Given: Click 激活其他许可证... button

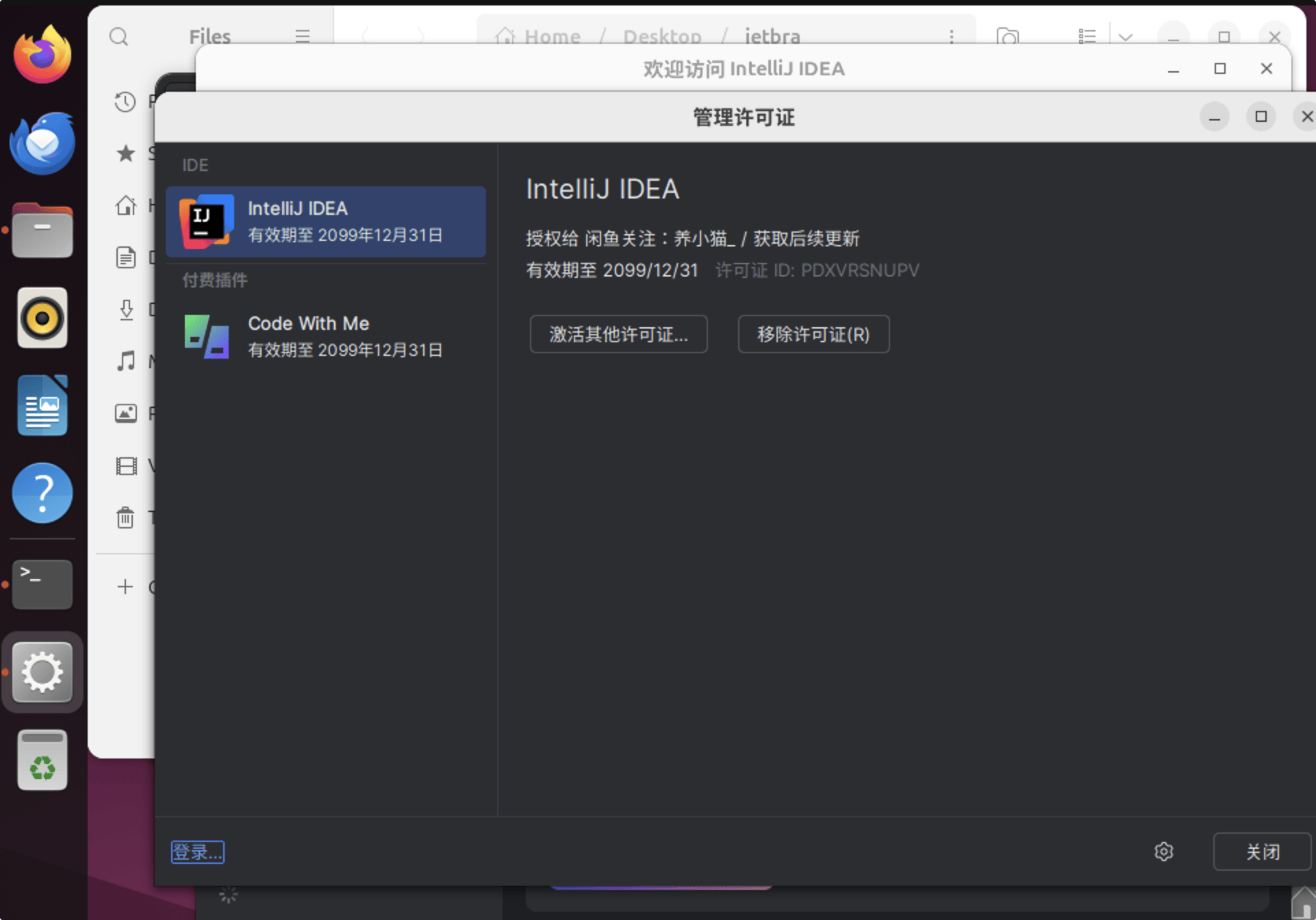Looking at the screenshot, I should (618, 334).
